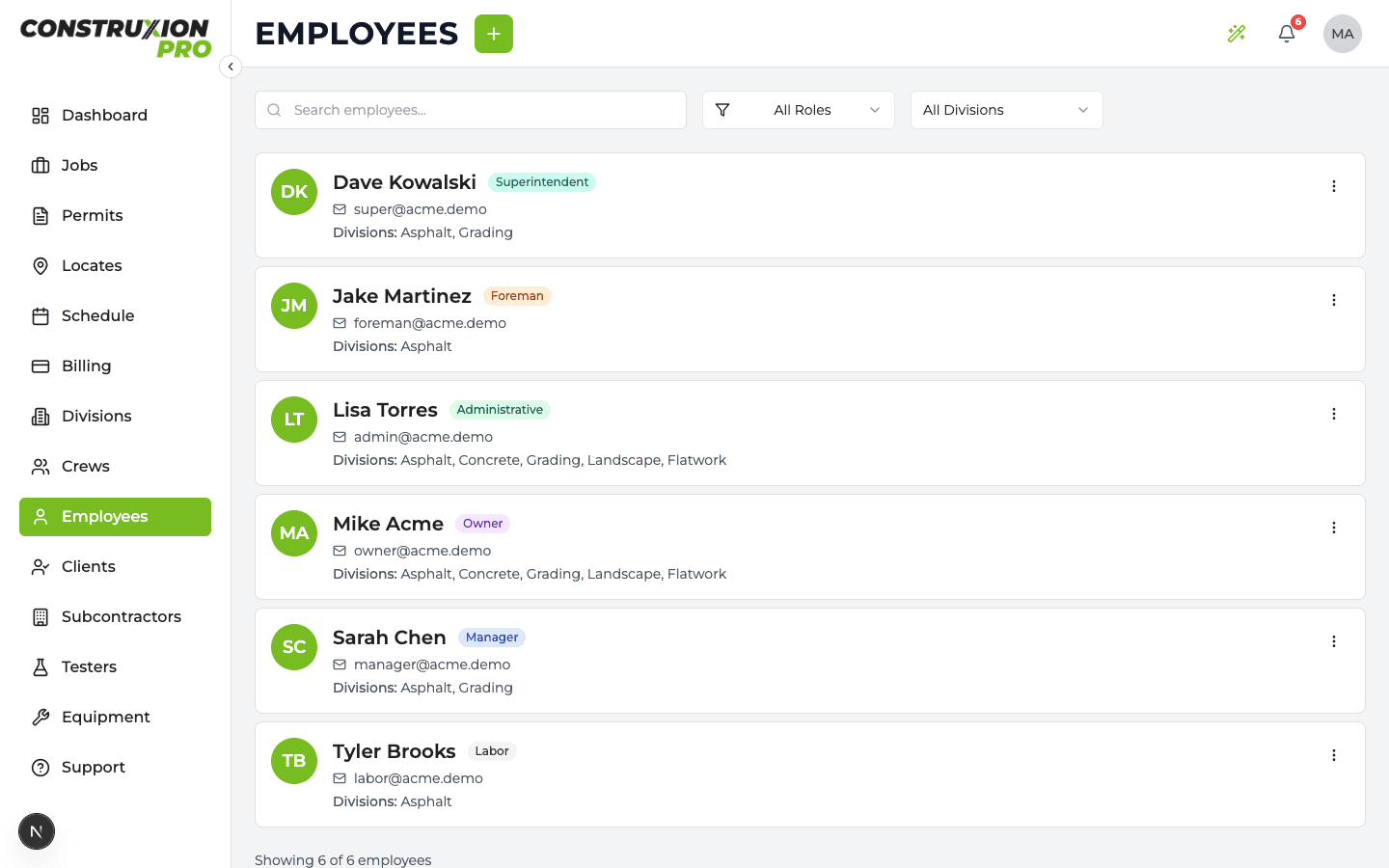Open the notifications bell
Image resolution: width=1389 pixels, height=868 pixels.
1287,34
